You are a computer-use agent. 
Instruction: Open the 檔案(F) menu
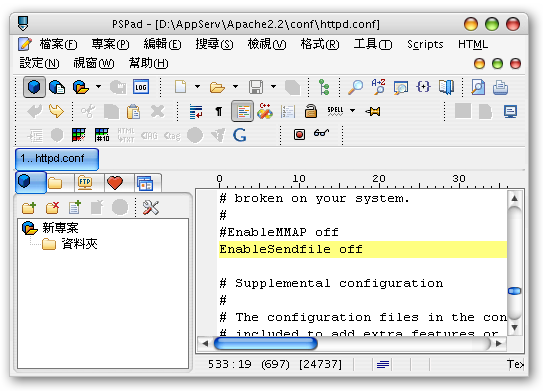[x=58, y=44]
